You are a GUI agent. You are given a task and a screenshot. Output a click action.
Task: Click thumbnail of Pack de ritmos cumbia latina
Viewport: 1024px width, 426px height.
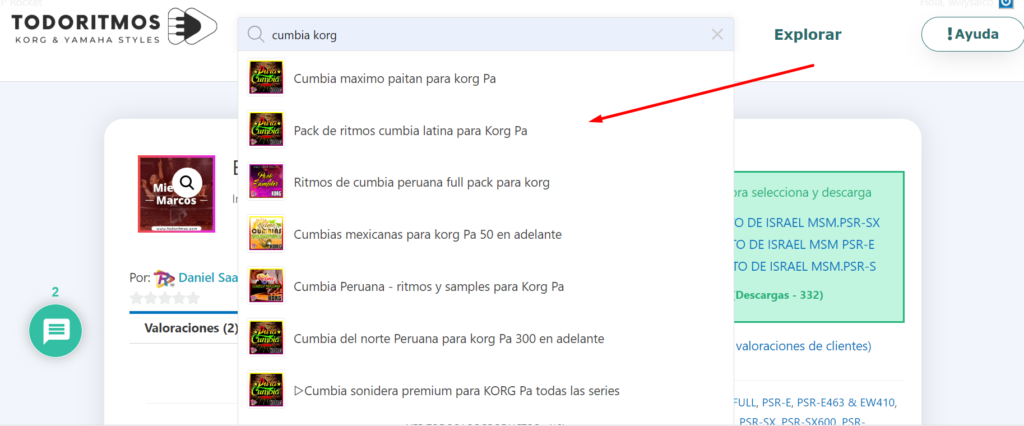[266, 129]
